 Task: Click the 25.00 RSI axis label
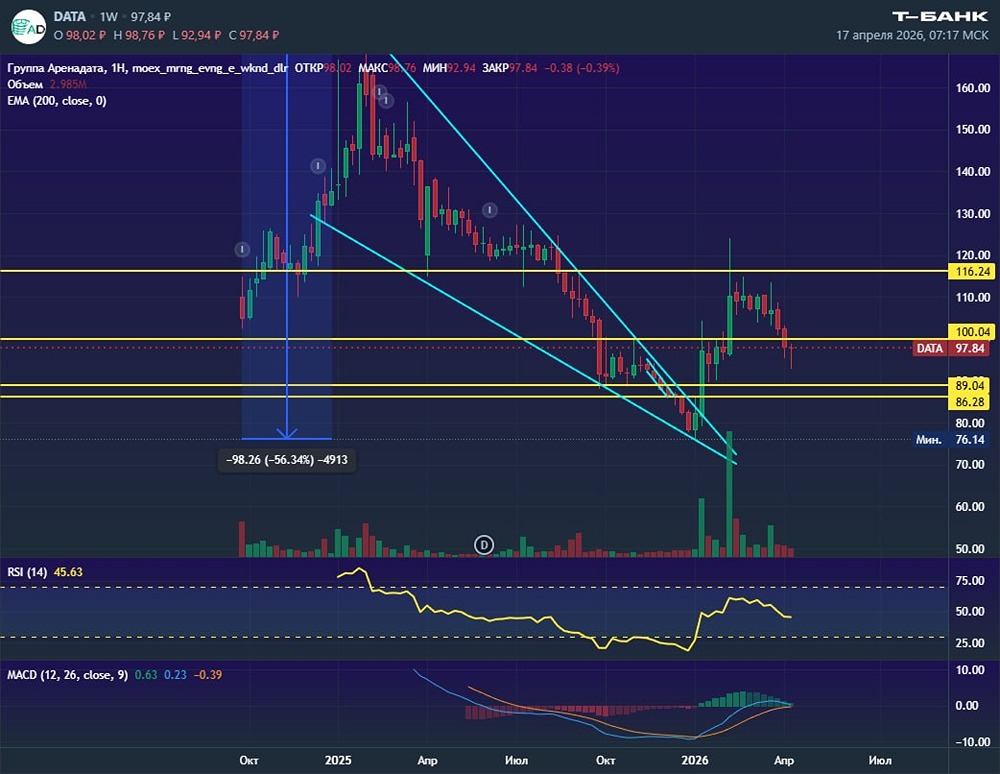969,643
